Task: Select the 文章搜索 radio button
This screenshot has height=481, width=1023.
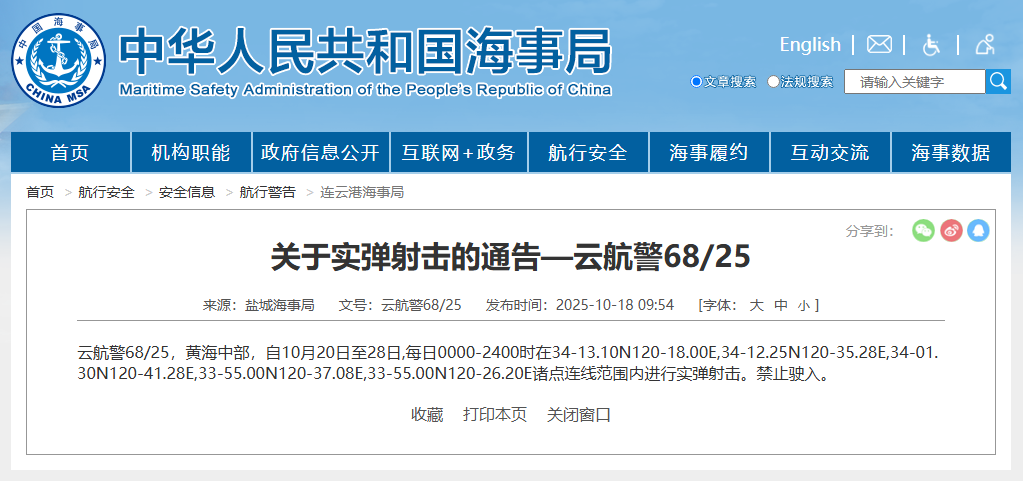Action: (x=697, y=82)
